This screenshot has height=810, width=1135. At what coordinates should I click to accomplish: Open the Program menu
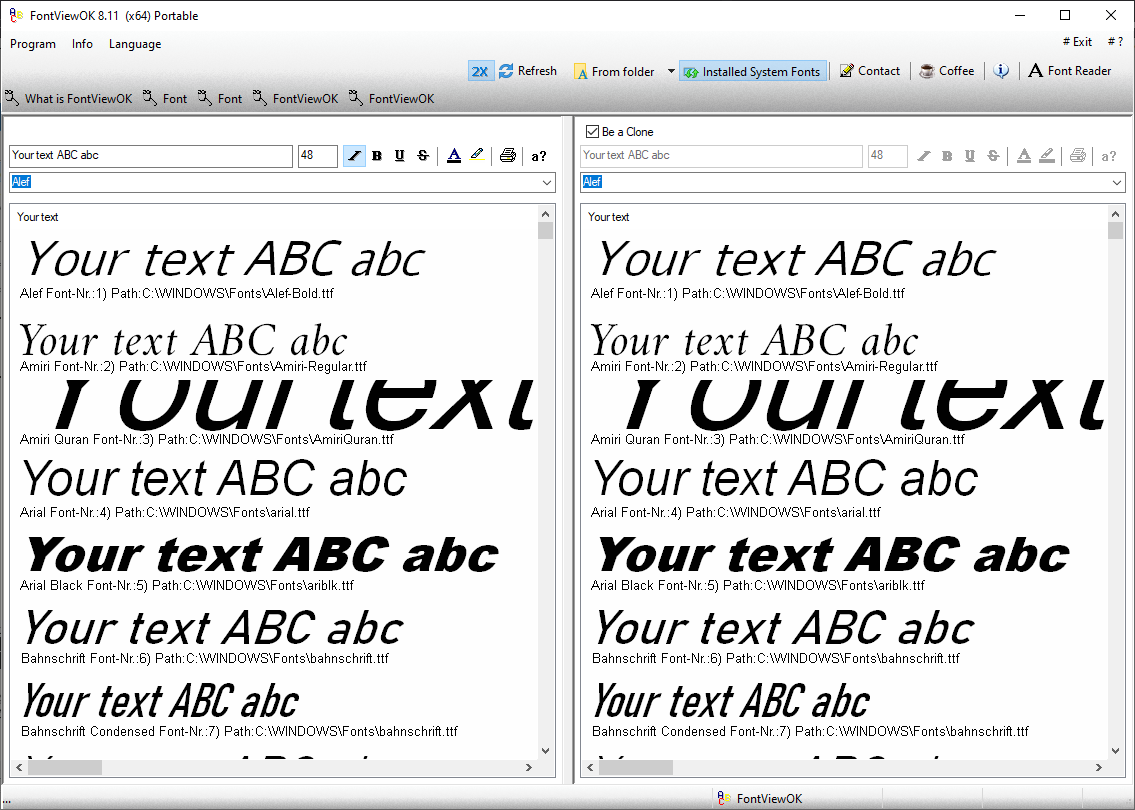point(33,44)
